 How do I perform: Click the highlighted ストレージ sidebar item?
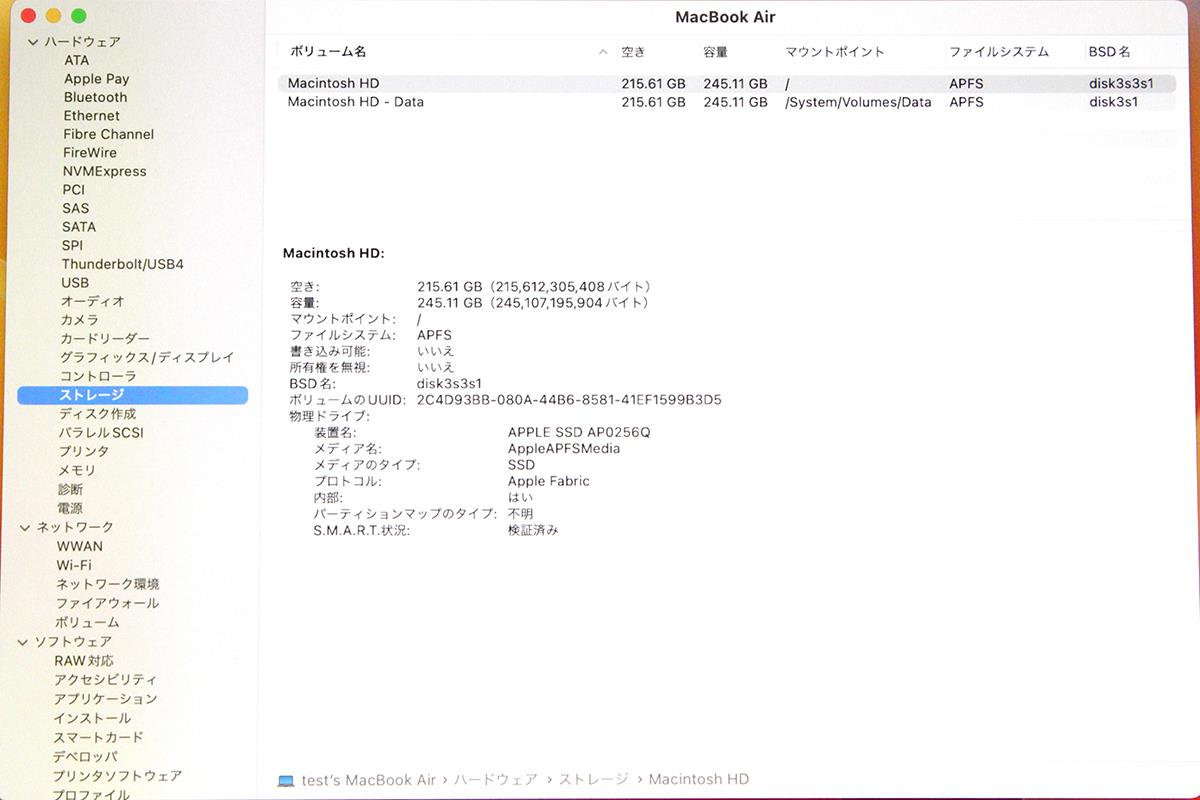pos(133,395)
